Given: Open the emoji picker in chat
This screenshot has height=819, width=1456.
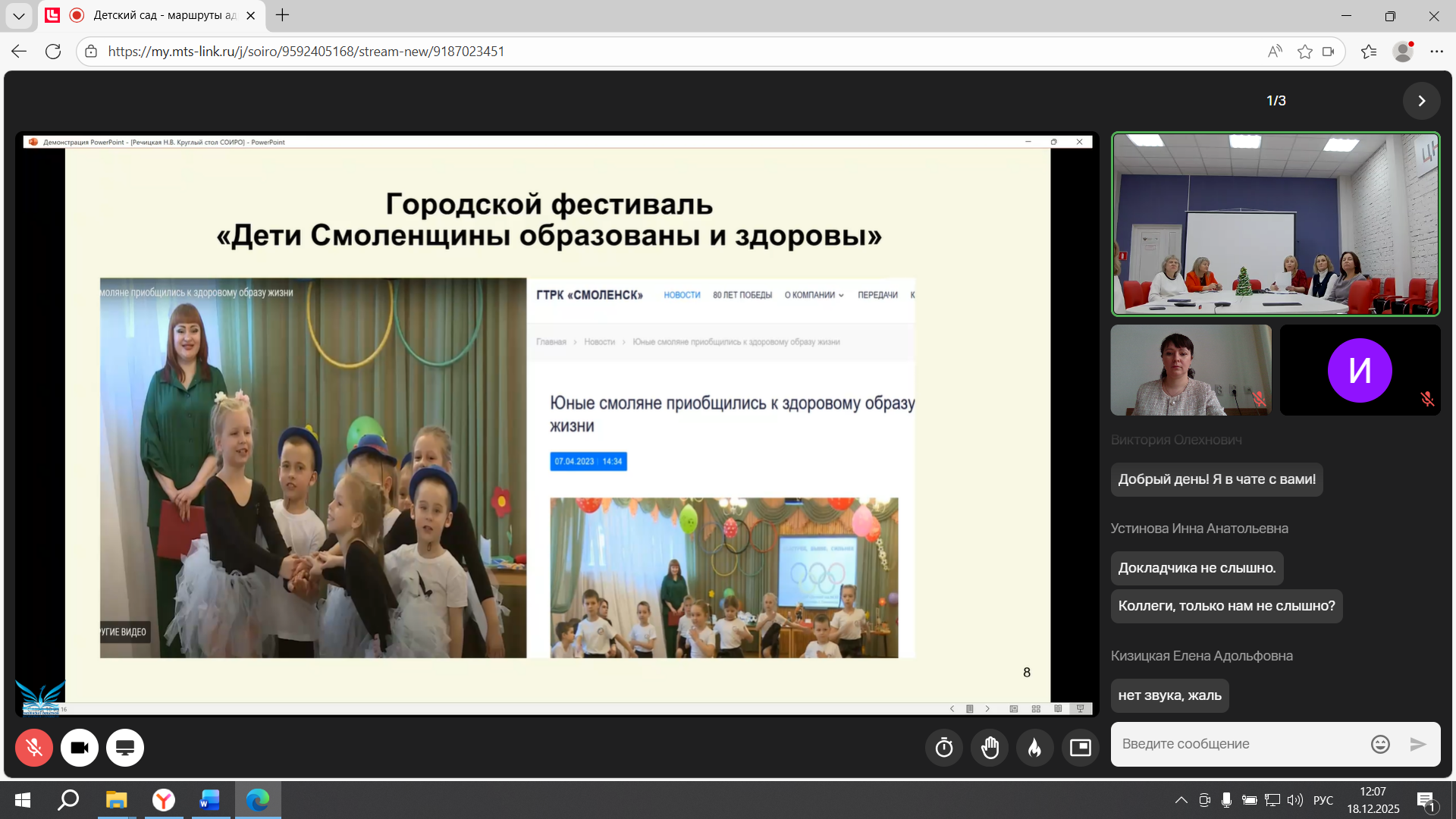Looking at the screenshot, I should [x=1380, y=744].
